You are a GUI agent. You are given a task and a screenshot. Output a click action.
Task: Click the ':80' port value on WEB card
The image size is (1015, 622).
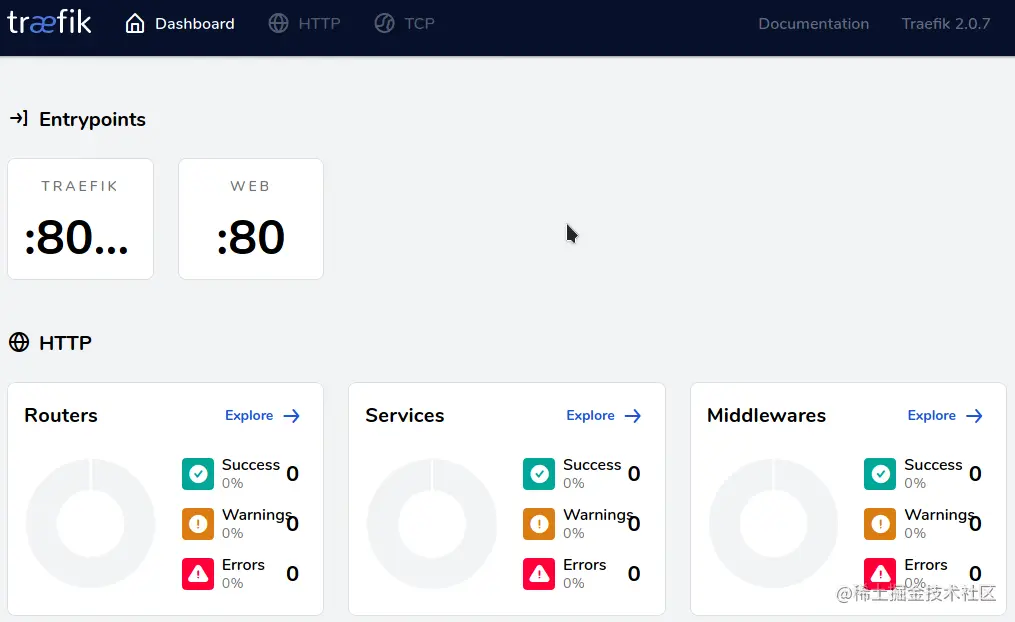(251, 238)
